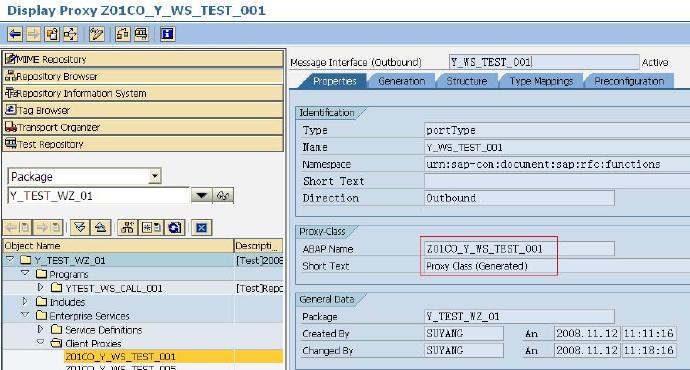Viewport: 690px width, 370px height.
Task: Click the Direction field showing Outbound
Action: click(x=519, y=198)
